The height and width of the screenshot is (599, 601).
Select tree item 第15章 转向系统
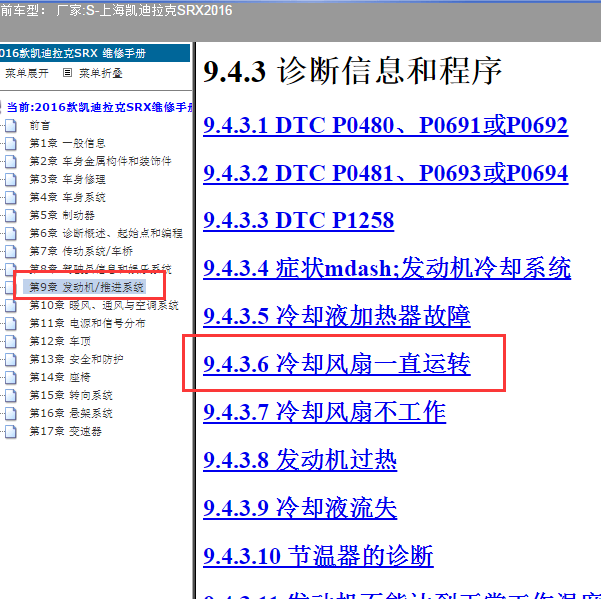coord(71,396)
